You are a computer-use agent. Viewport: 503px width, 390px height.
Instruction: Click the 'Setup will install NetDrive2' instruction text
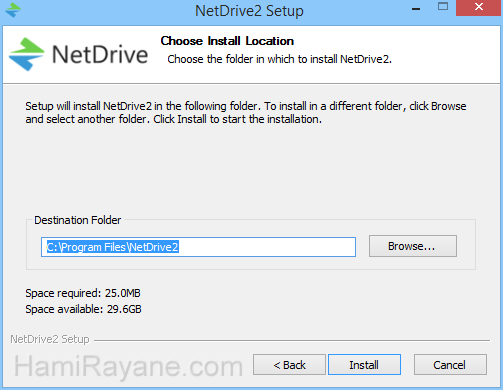(x=246, y=113)
